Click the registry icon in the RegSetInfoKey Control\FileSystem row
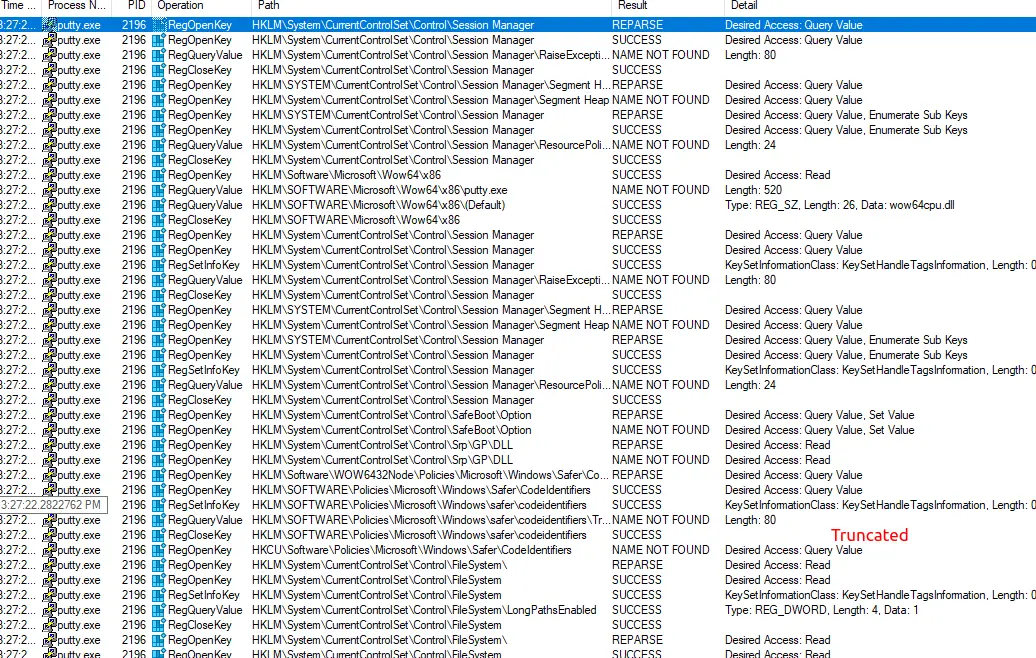 point(159,596)
